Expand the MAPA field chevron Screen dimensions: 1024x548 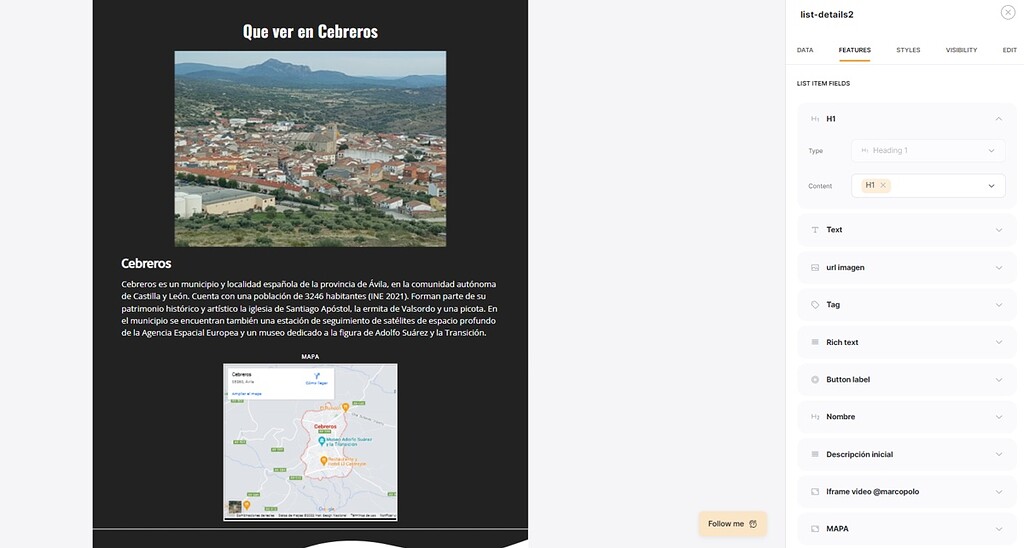(x=998, y=529)
